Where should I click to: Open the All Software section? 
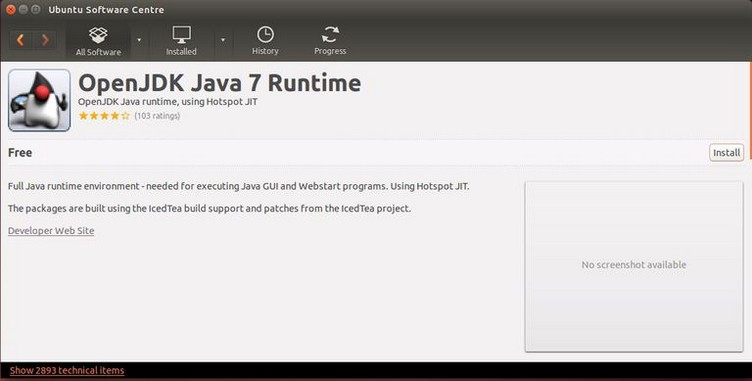[98, 42]
